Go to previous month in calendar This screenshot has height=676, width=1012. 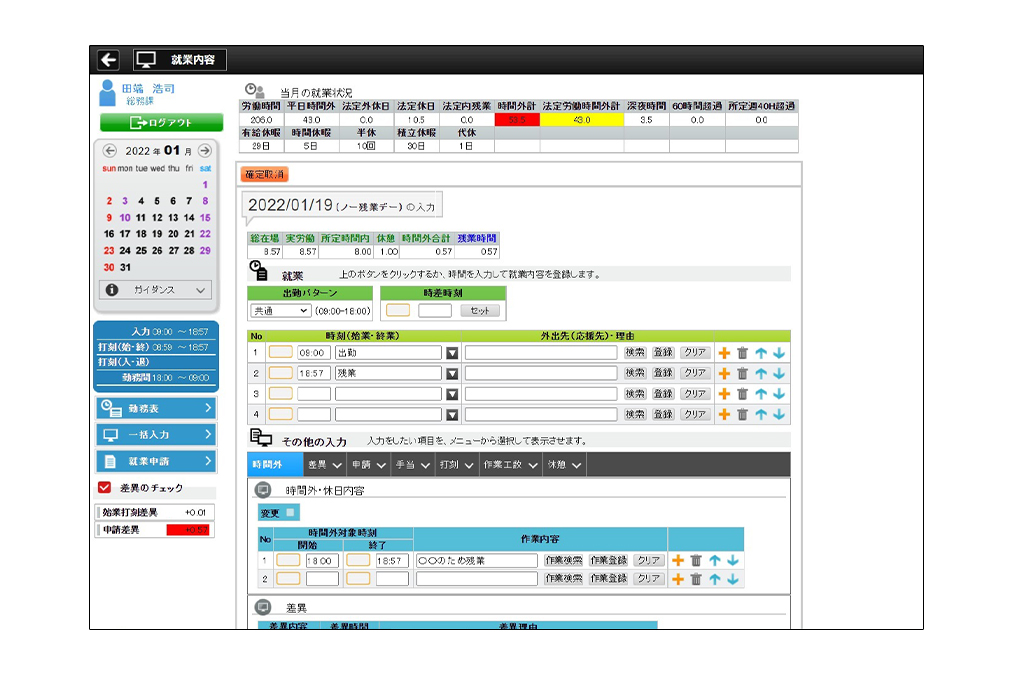click(110, 151)
